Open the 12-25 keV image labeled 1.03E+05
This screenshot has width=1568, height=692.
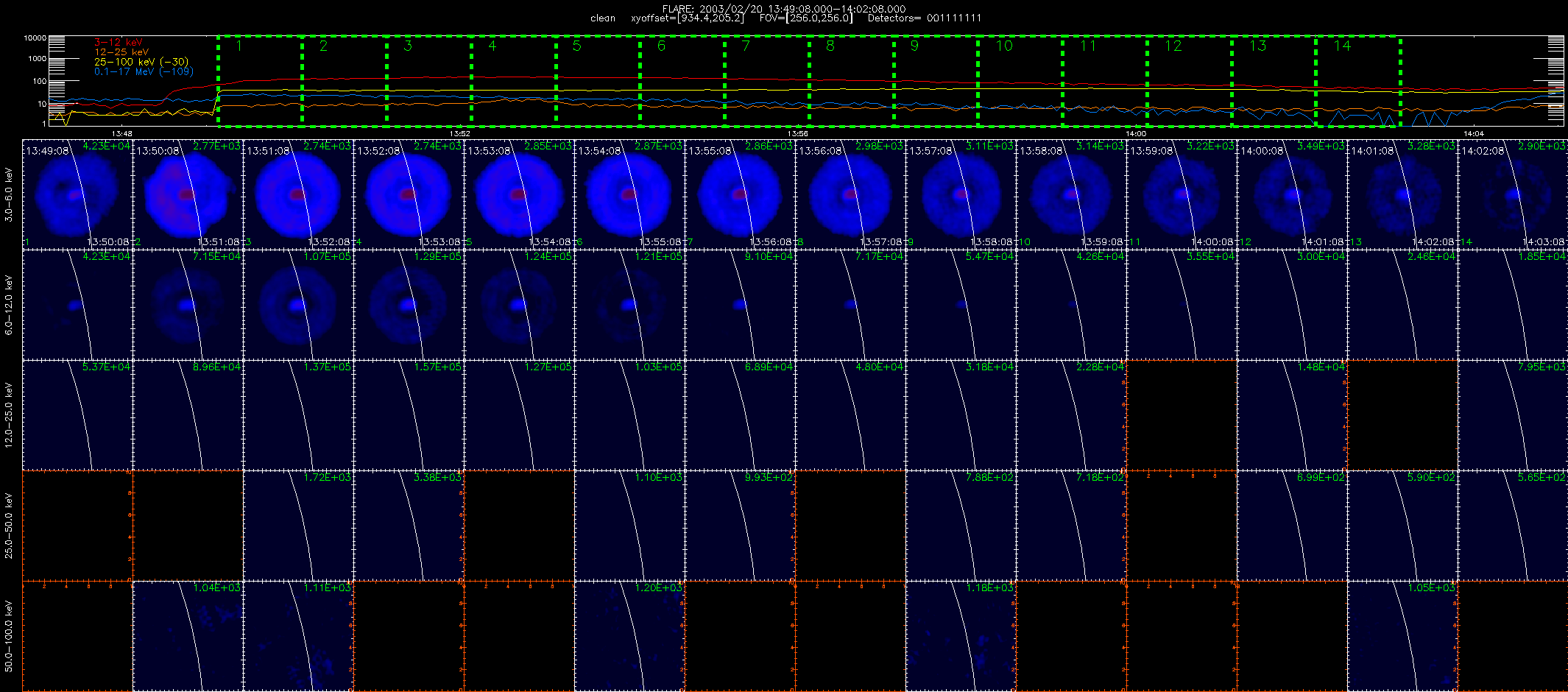630,415
